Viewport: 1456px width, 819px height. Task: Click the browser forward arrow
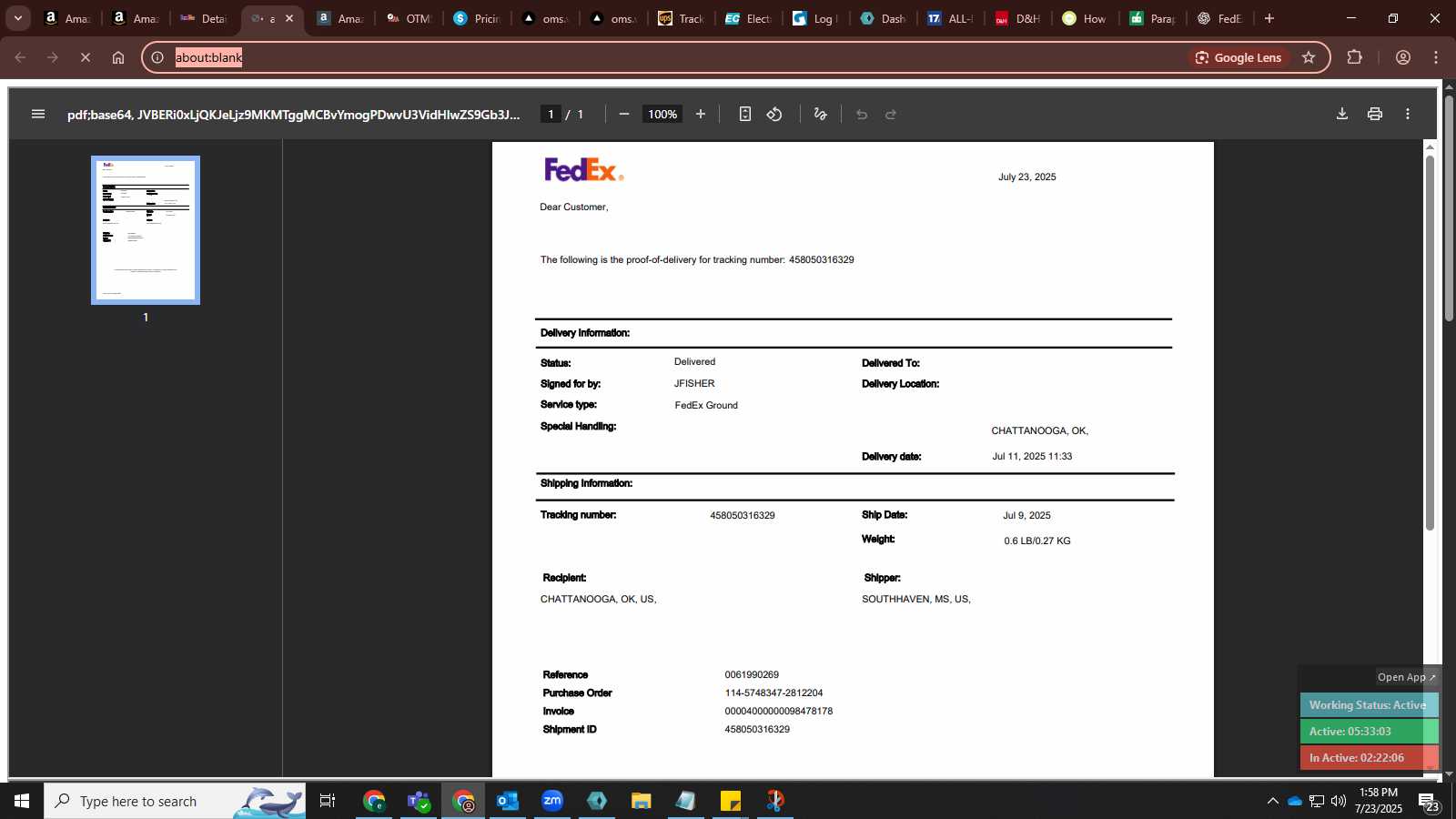[x=53, y=57]
